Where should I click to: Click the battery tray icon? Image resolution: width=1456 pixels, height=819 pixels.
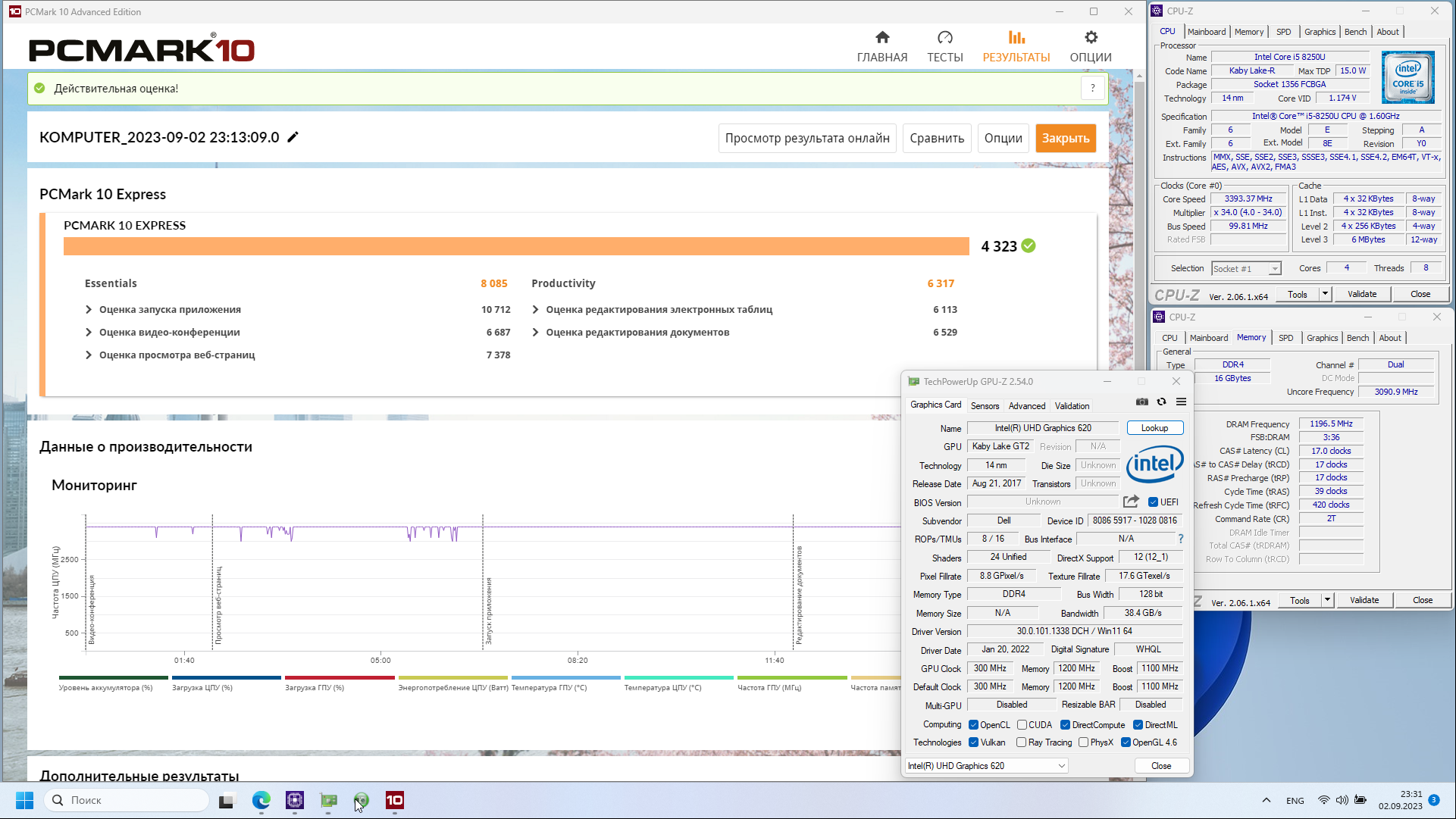click(1360, 800)
